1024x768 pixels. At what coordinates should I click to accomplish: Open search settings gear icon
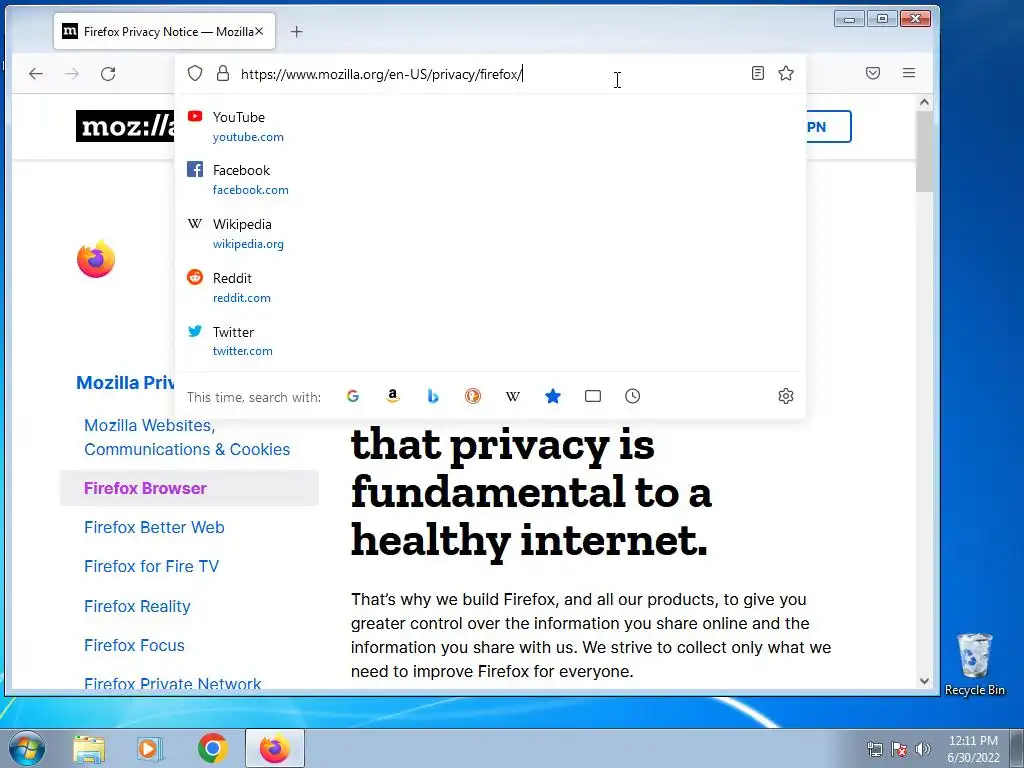point(786,396)
